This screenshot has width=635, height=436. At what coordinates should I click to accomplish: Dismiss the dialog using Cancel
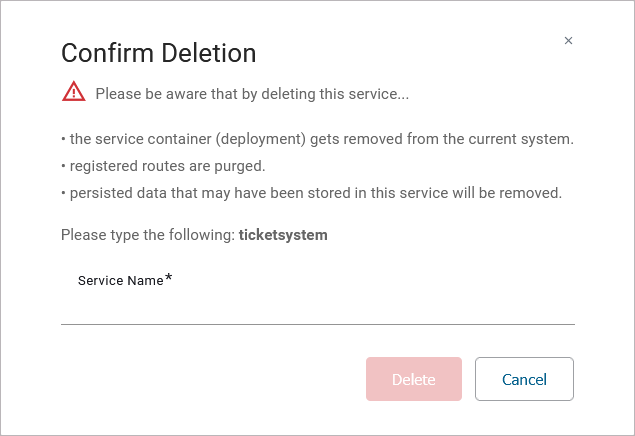point(524,379)
